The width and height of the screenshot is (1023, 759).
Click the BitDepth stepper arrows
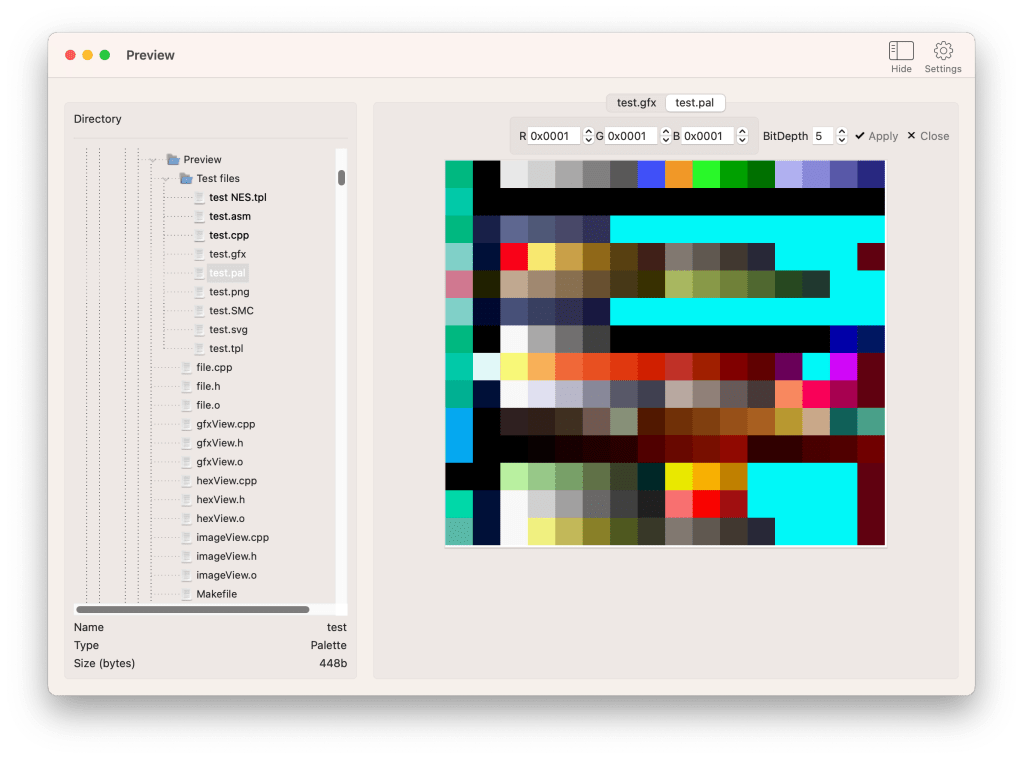pyautogui.click(x=842, y=136)
